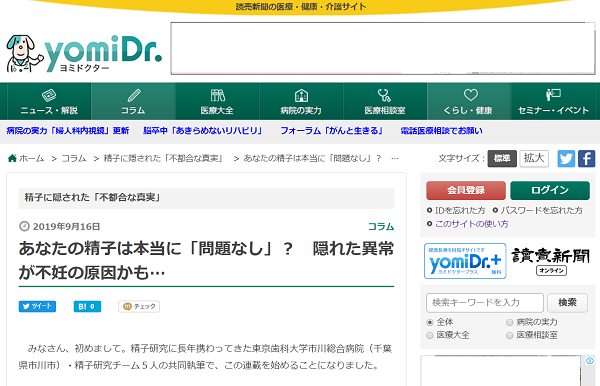Click the date 2019年9月16日

point(66,226)
